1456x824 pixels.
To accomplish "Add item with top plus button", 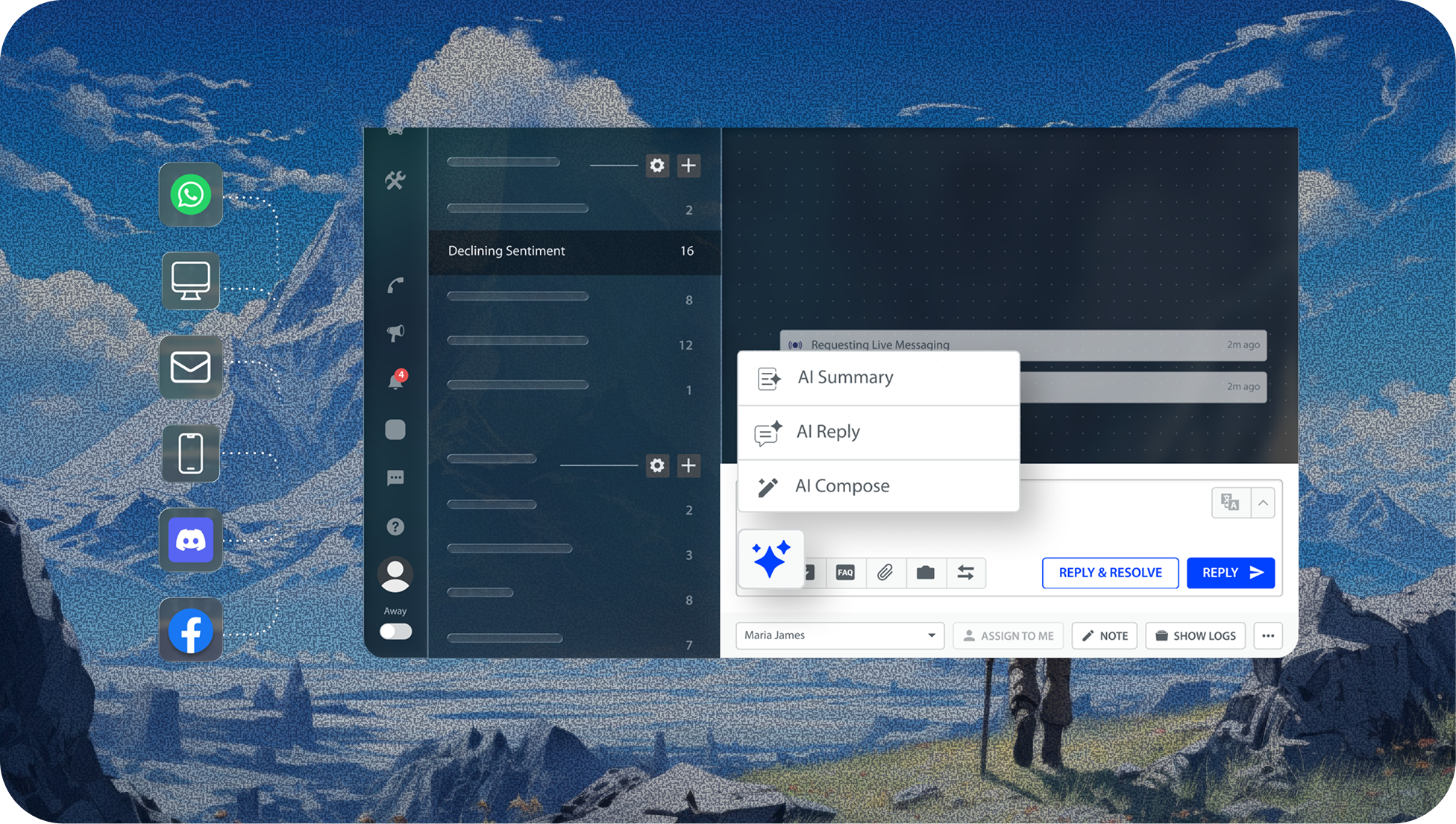I will pyautogui.click(x=688, y=166).
